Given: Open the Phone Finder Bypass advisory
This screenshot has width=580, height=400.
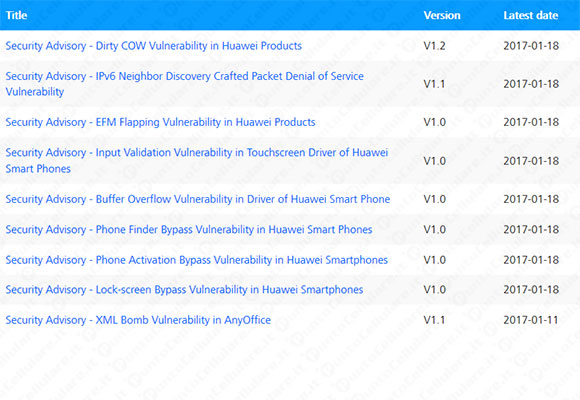Looking at the screenshot, I should click(x=189, y=229).
